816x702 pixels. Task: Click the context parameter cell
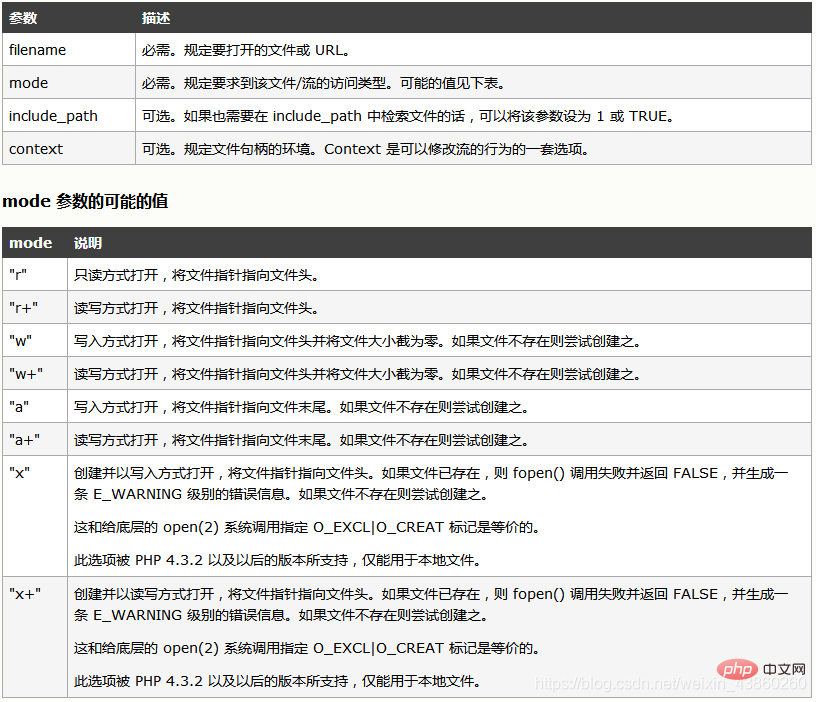(x=36, y=149)
